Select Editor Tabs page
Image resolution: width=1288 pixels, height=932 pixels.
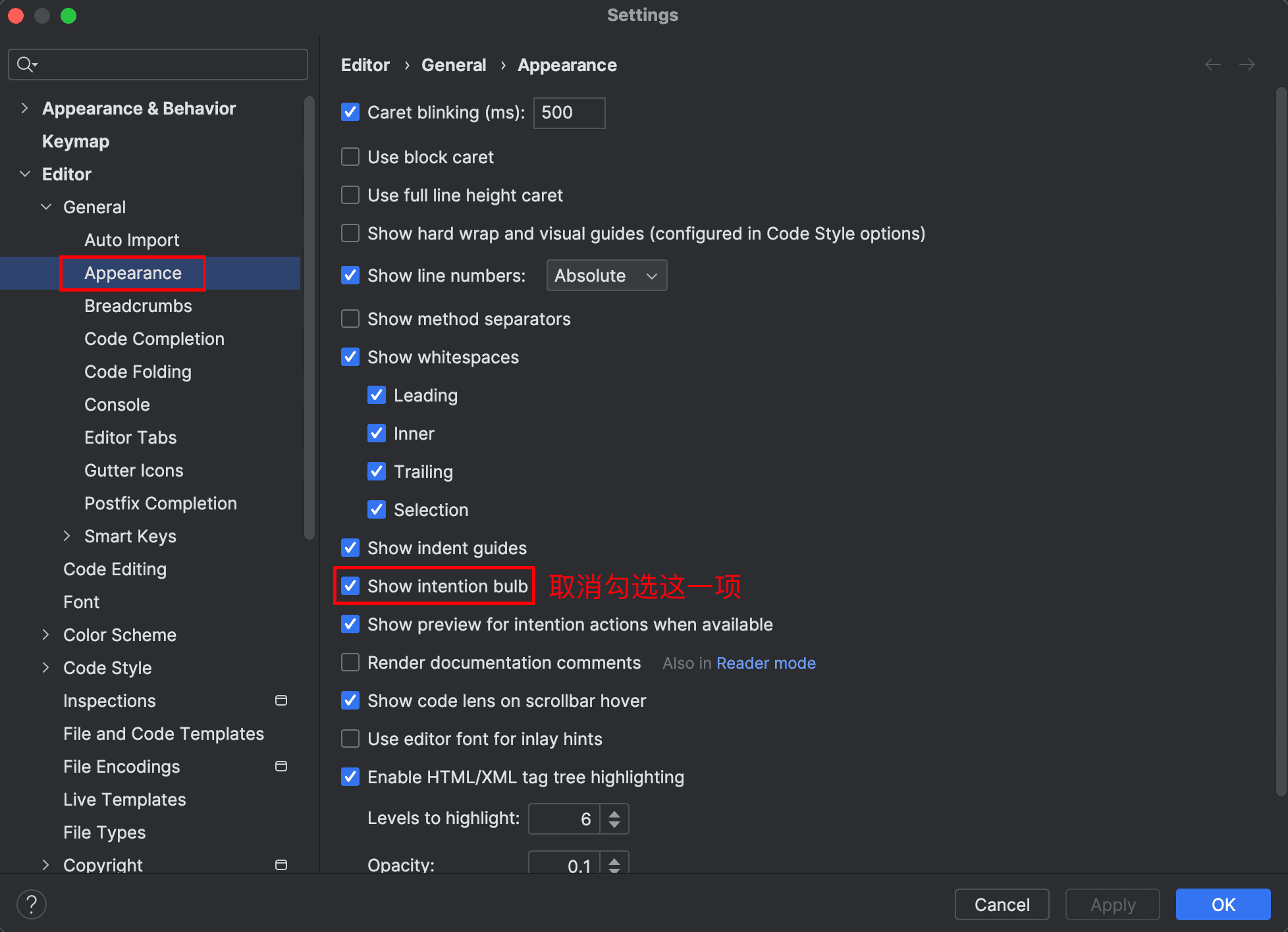(130, 437)
